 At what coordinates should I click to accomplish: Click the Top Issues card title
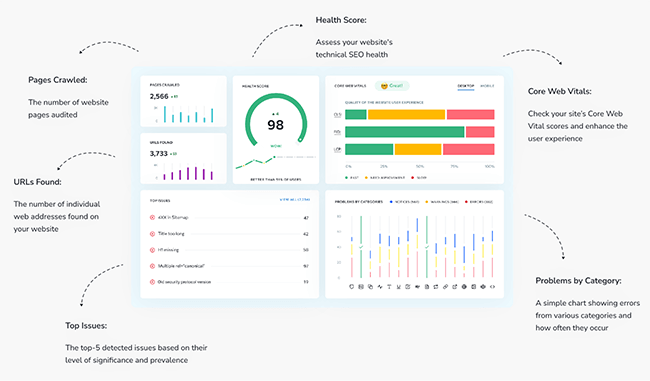click(x=160, y=200)
